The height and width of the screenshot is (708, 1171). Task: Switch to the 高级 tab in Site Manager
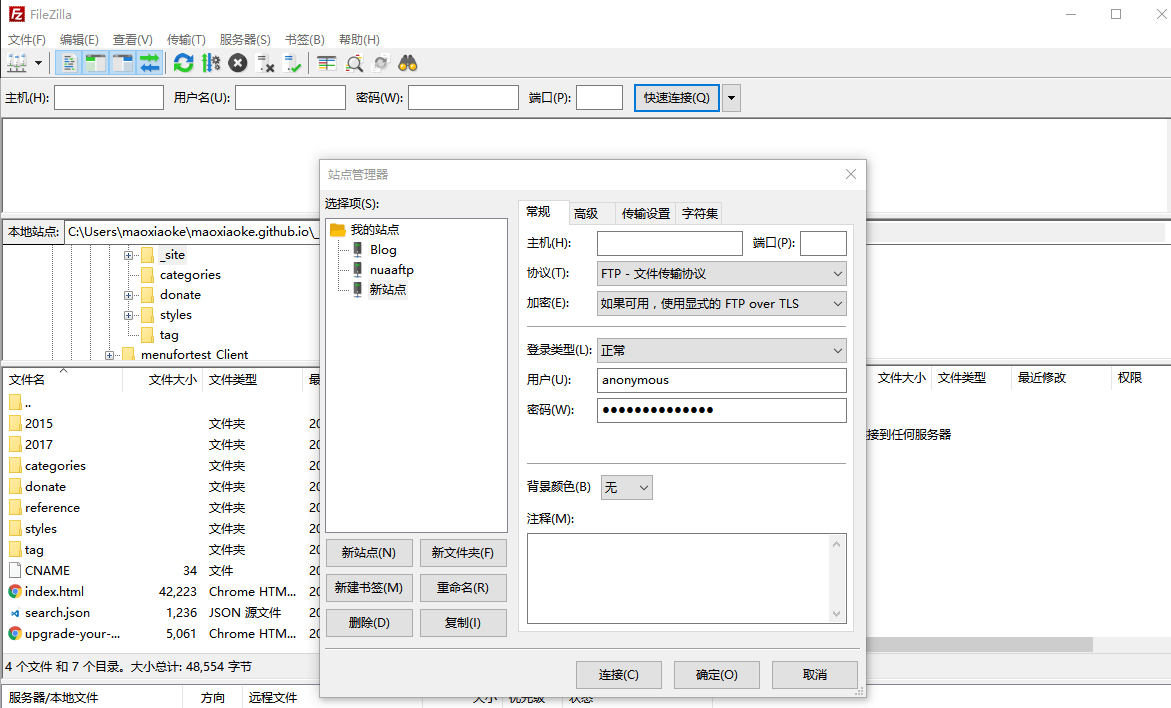coord(590,212)
